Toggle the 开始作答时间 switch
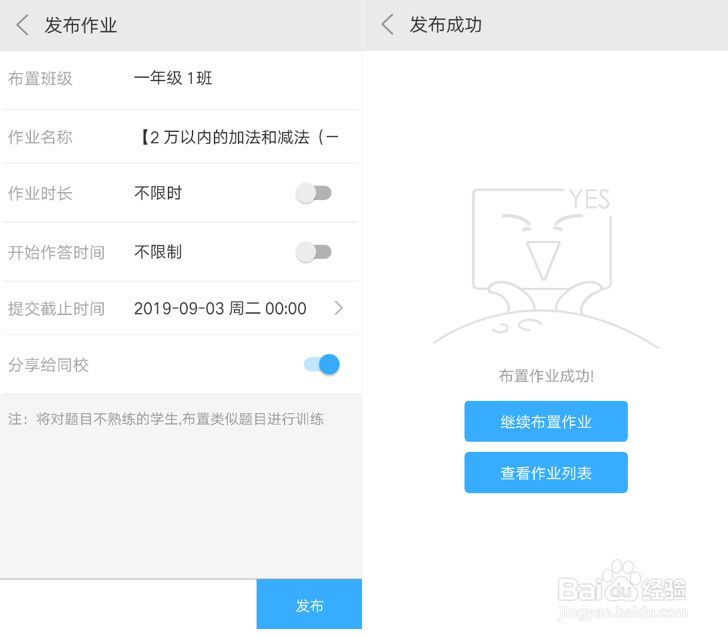728x638 pixels. pos(314,252)
